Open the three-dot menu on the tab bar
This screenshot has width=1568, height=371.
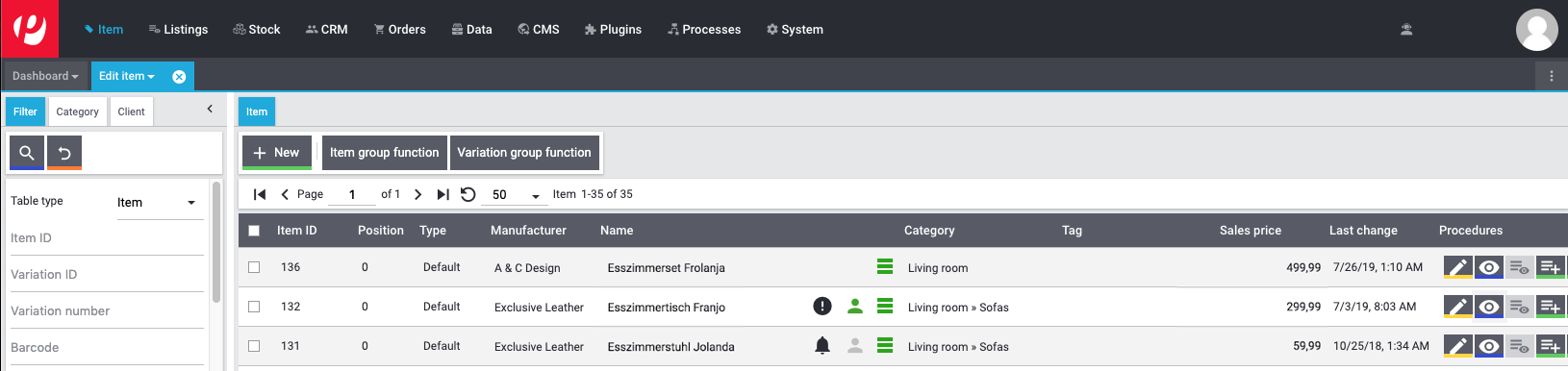point(1551,76)
